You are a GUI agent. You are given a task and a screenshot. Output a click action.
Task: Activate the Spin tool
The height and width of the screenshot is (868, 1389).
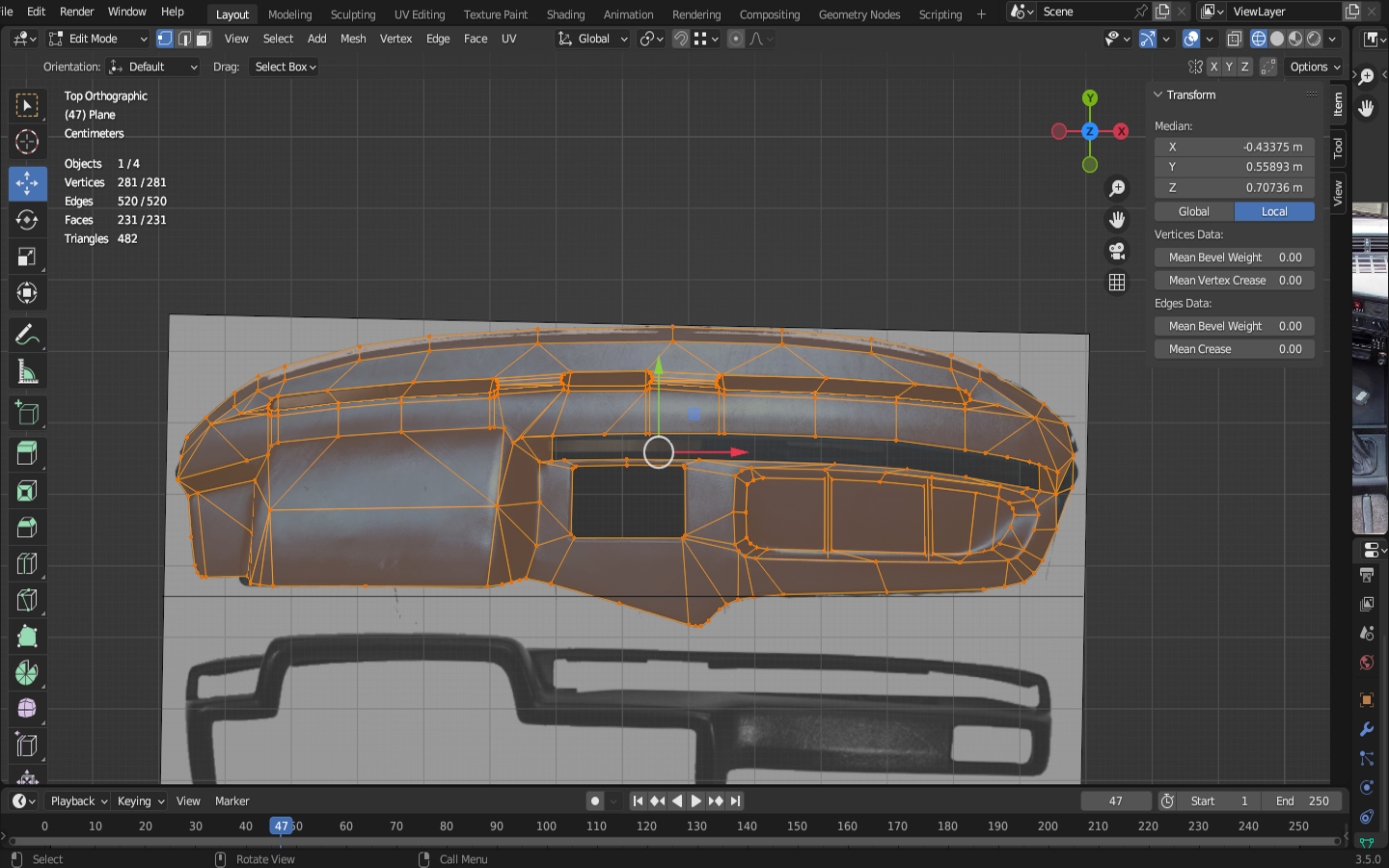click(x=27, y=673)
